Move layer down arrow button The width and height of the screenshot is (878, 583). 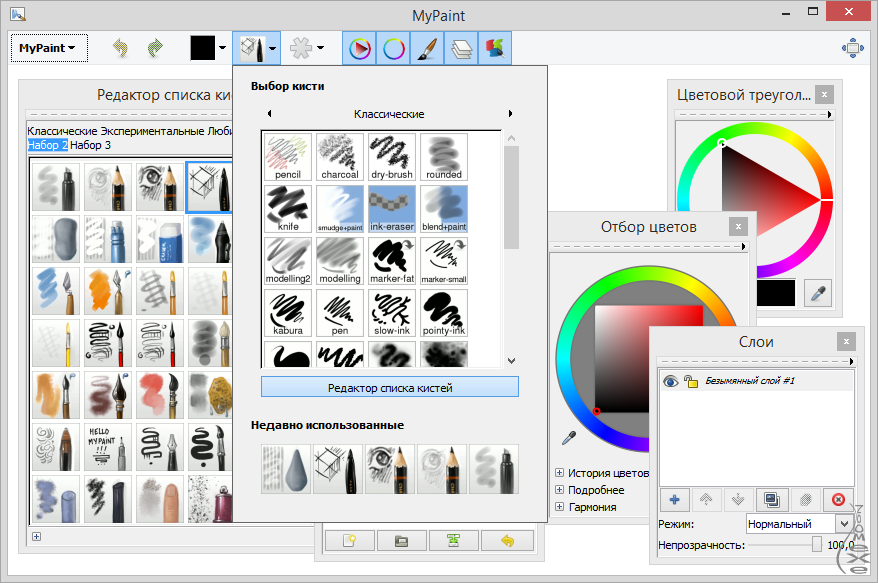(739, 500)
